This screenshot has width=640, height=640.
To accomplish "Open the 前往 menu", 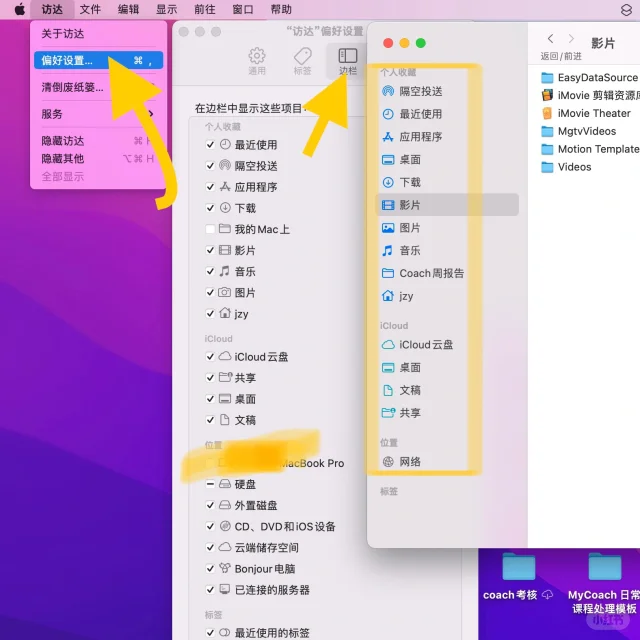I will (204, 9).
